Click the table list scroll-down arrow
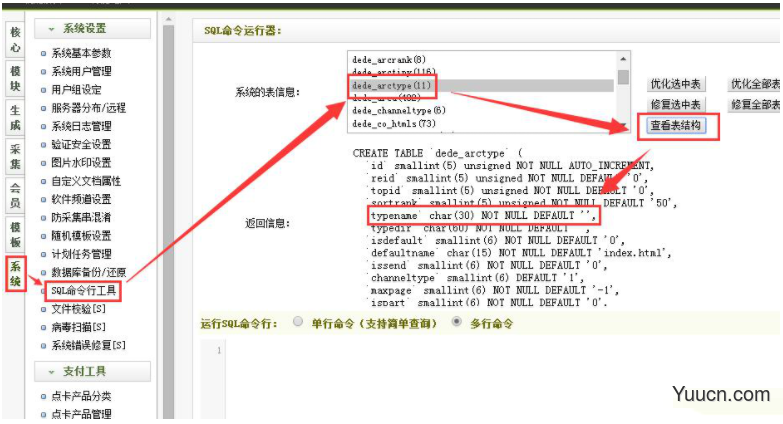Viewport: 783px width, 424px height. [x=623, y=125]
